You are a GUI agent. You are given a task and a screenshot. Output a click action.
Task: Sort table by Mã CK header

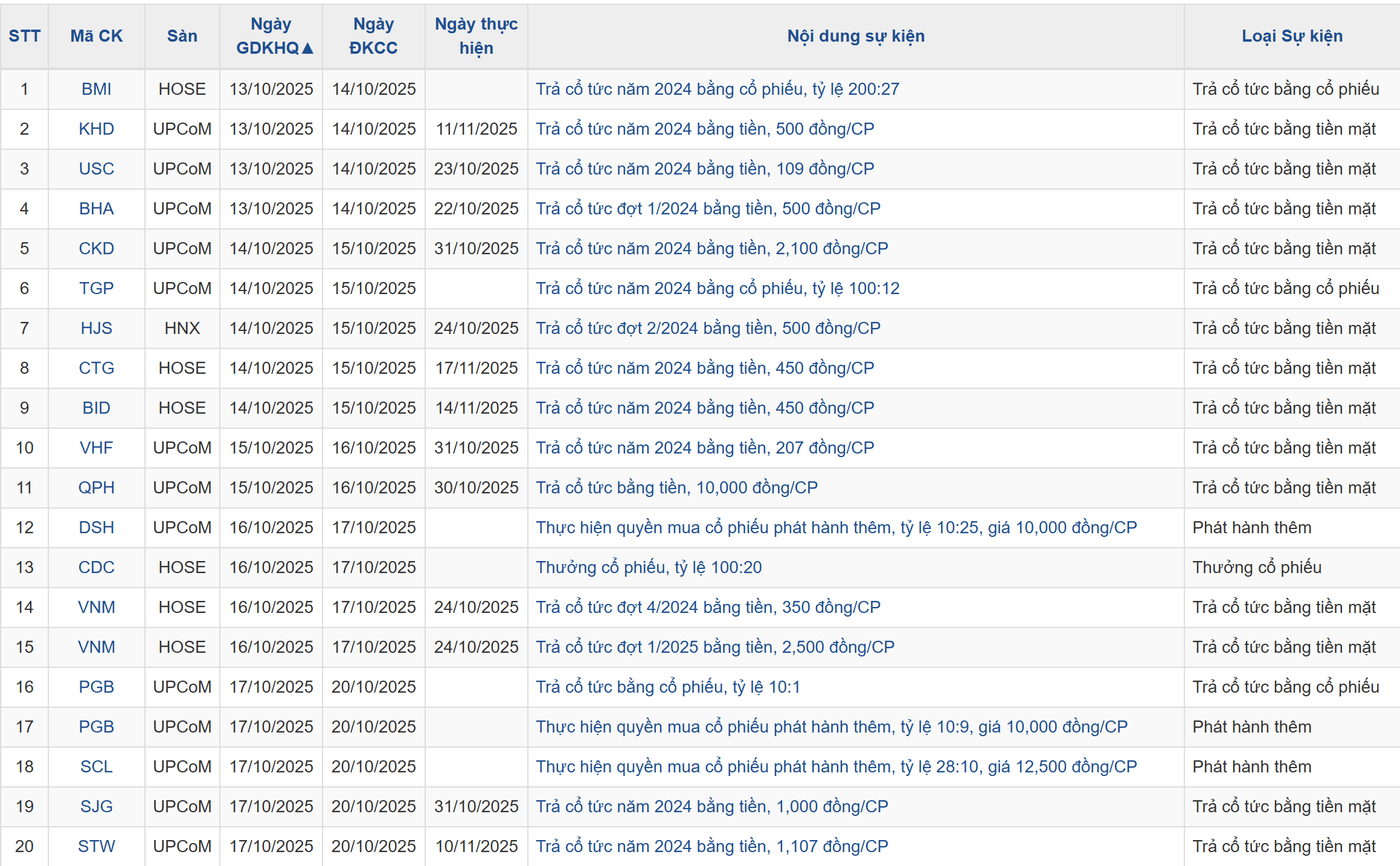(x=96, y=36)
